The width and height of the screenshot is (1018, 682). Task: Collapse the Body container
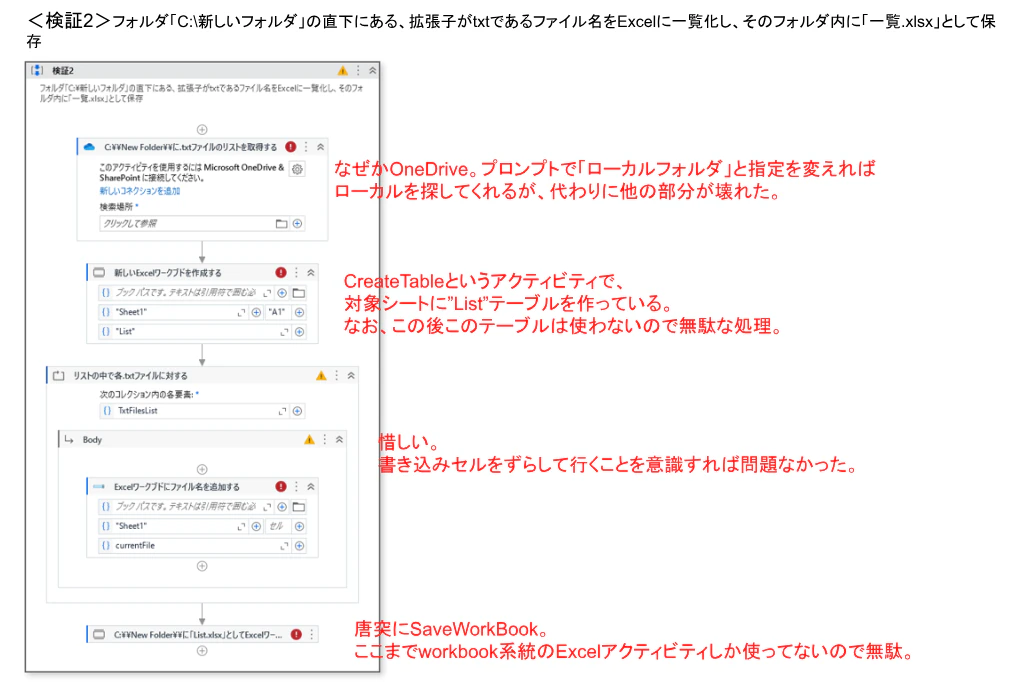pos(340,440)
